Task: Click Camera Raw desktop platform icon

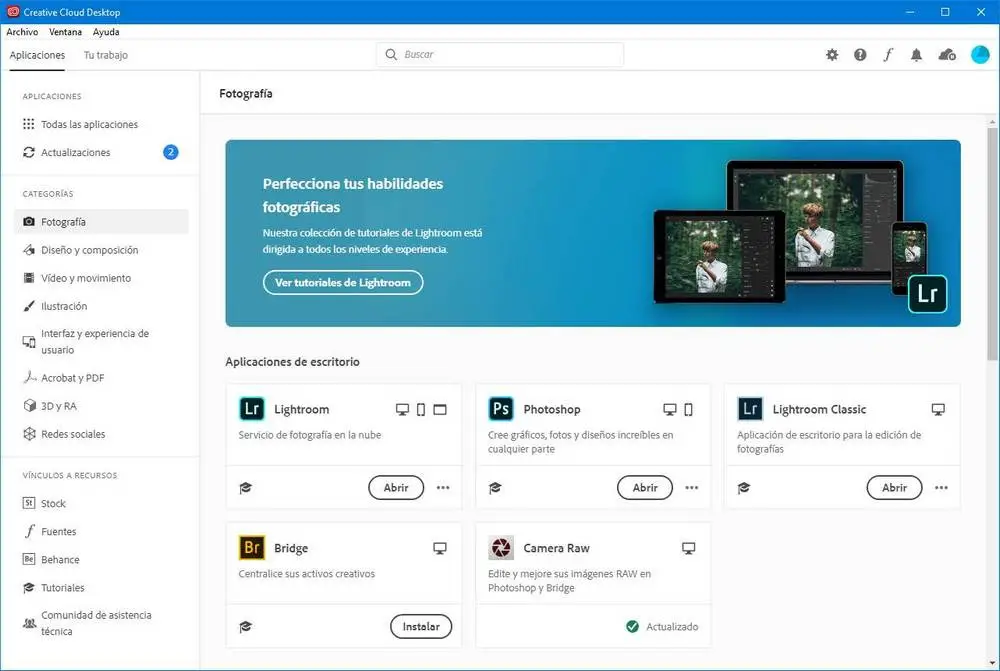Action: [689, 549]
